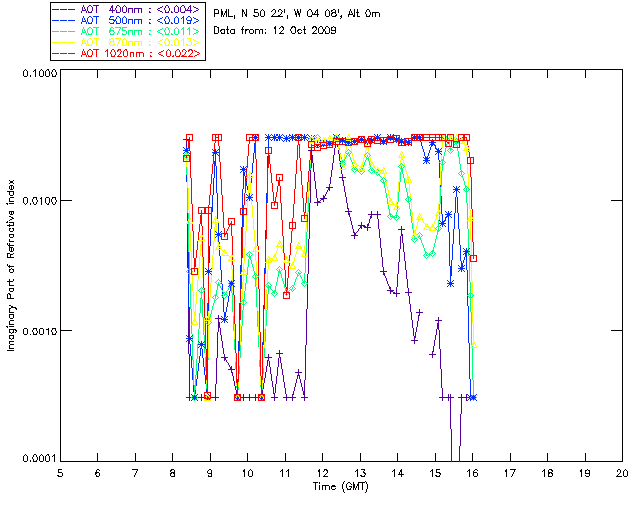This screenshot has height=512, width=640.
Task: Click the 0.0001 y-axis label
Action: pos(39,459)
